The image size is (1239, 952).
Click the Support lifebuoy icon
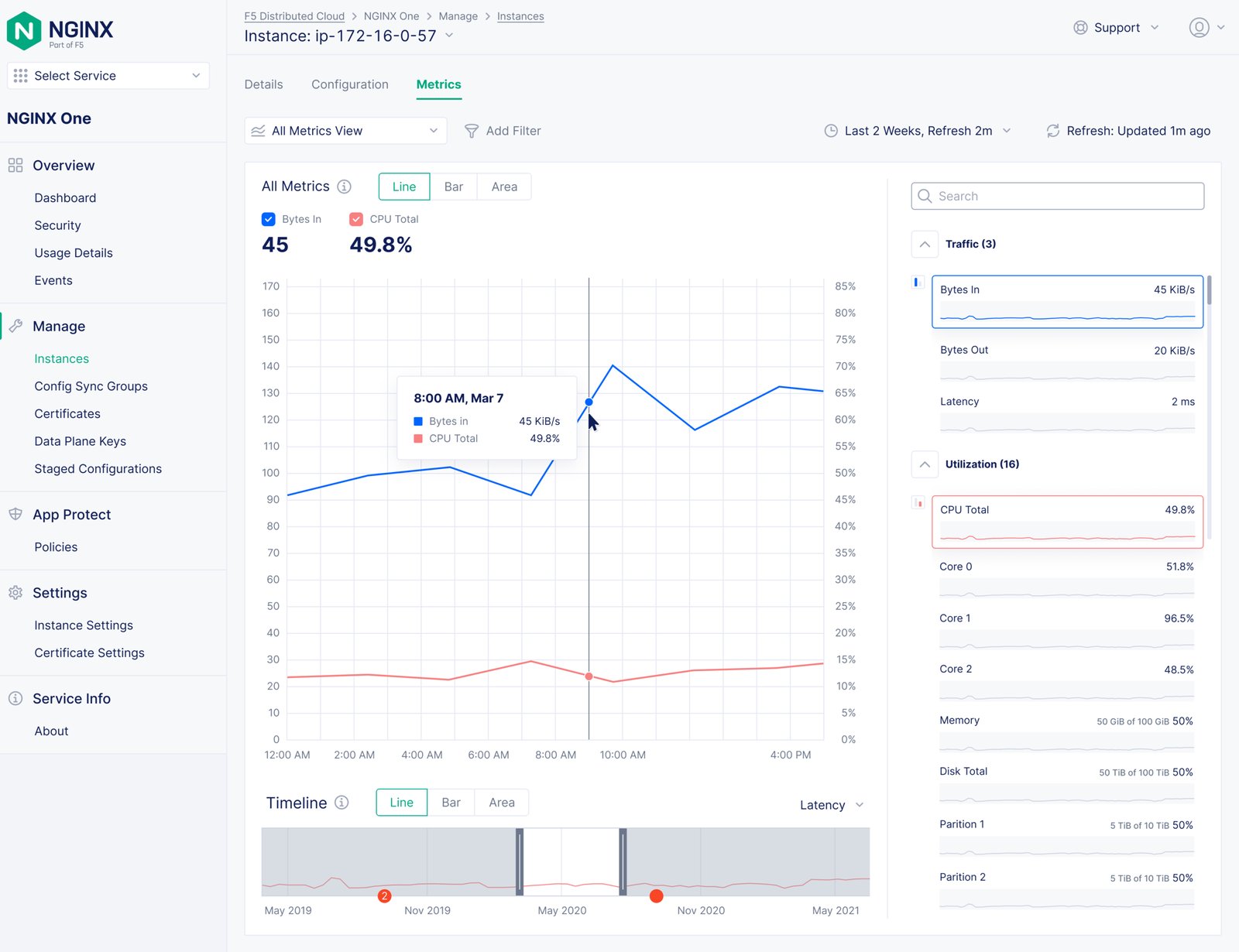click(x=1080, y=28)
